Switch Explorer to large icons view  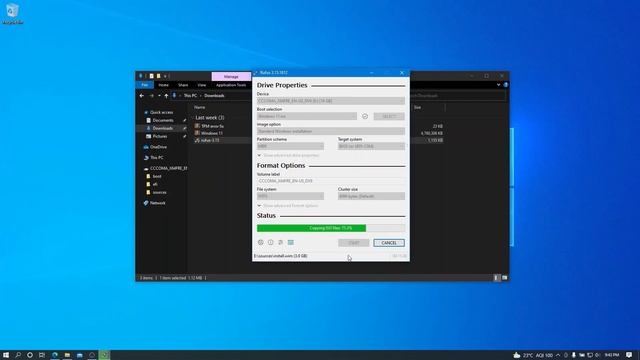pos(504,278)
